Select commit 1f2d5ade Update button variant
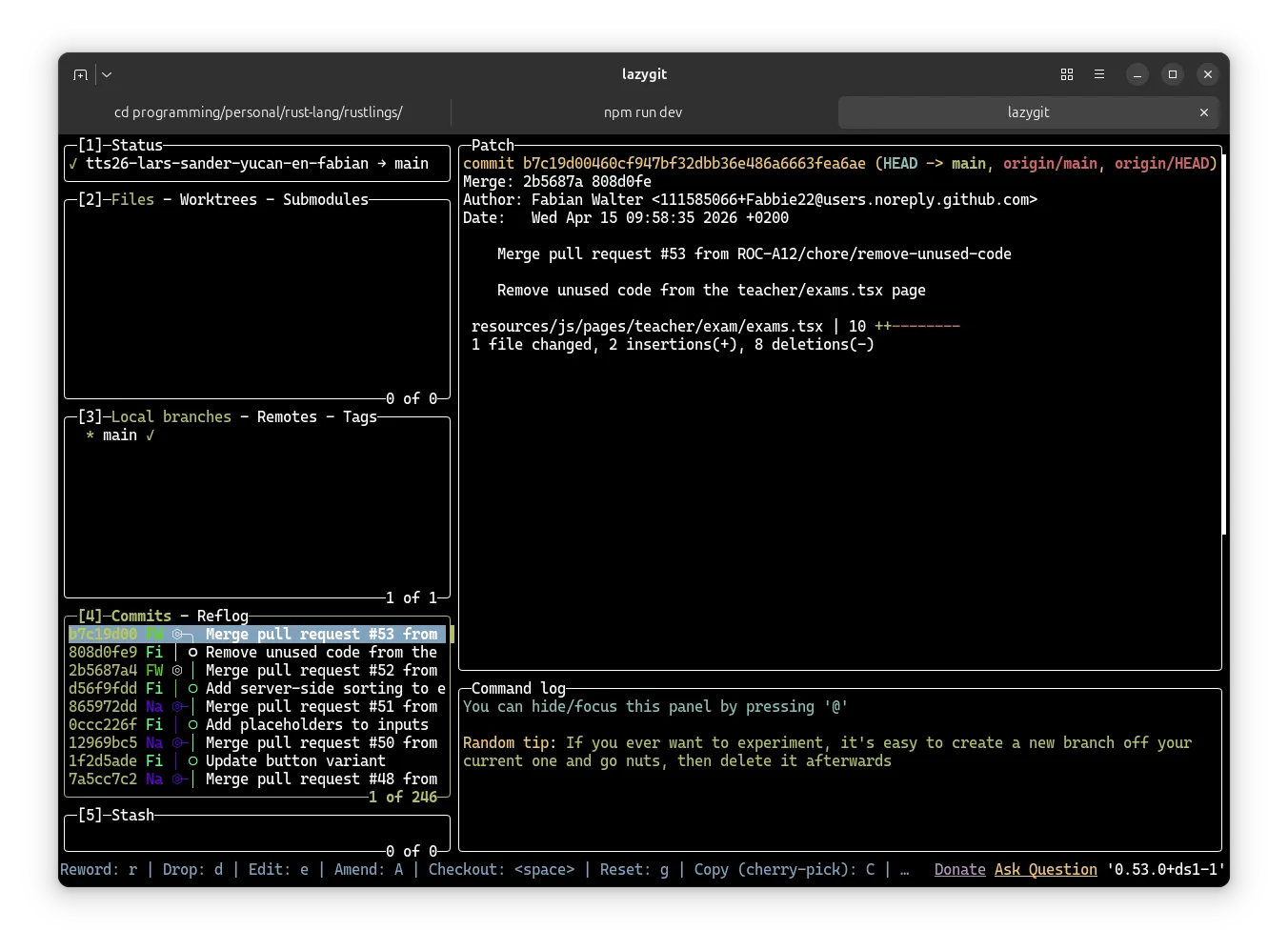Viewport: 1288px width, 951px height. pos(257,761)
